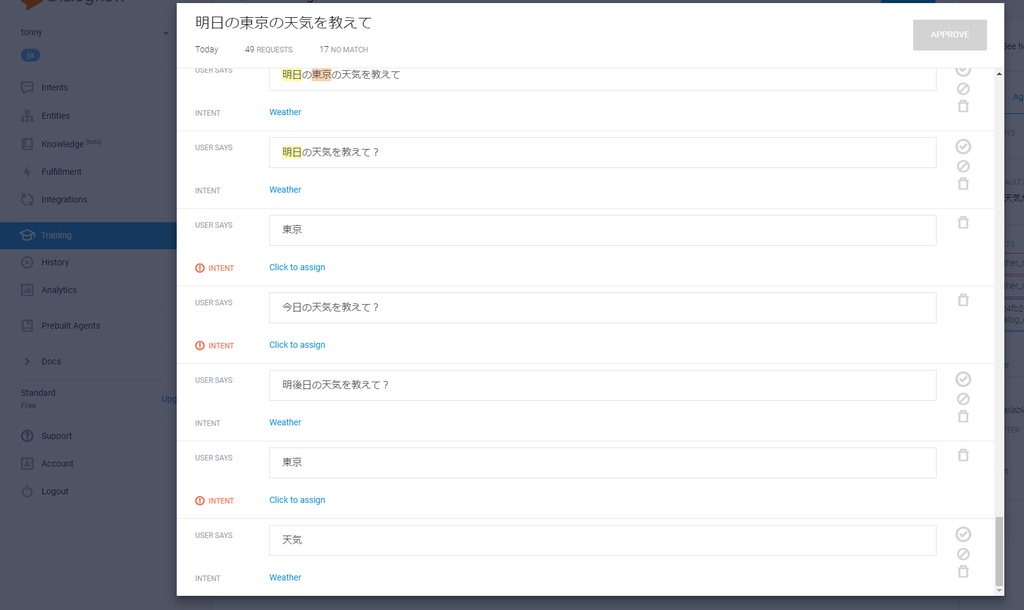Screen dimensions: 1024x610
Task: Click the 今日の天気を教えて？ input field
Action: click(603, 308)
